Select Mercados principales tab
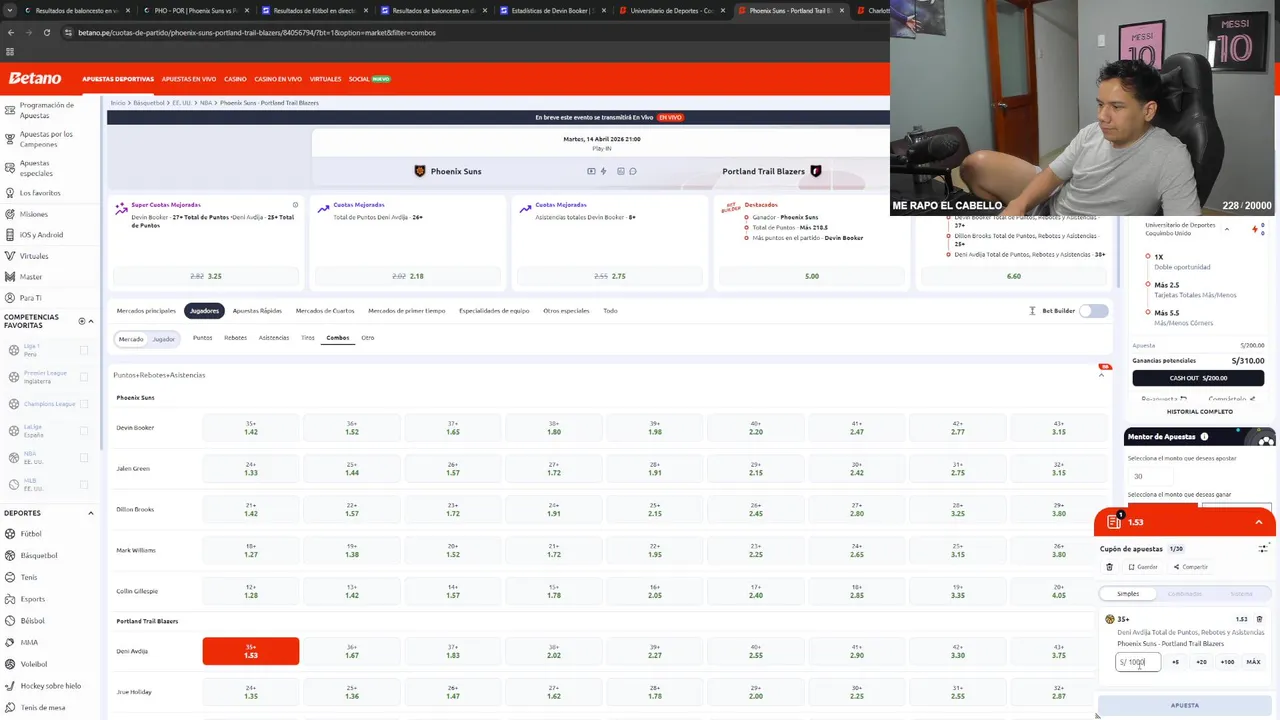The width and height of the screenshot is (1280, 720). point(146,311)
